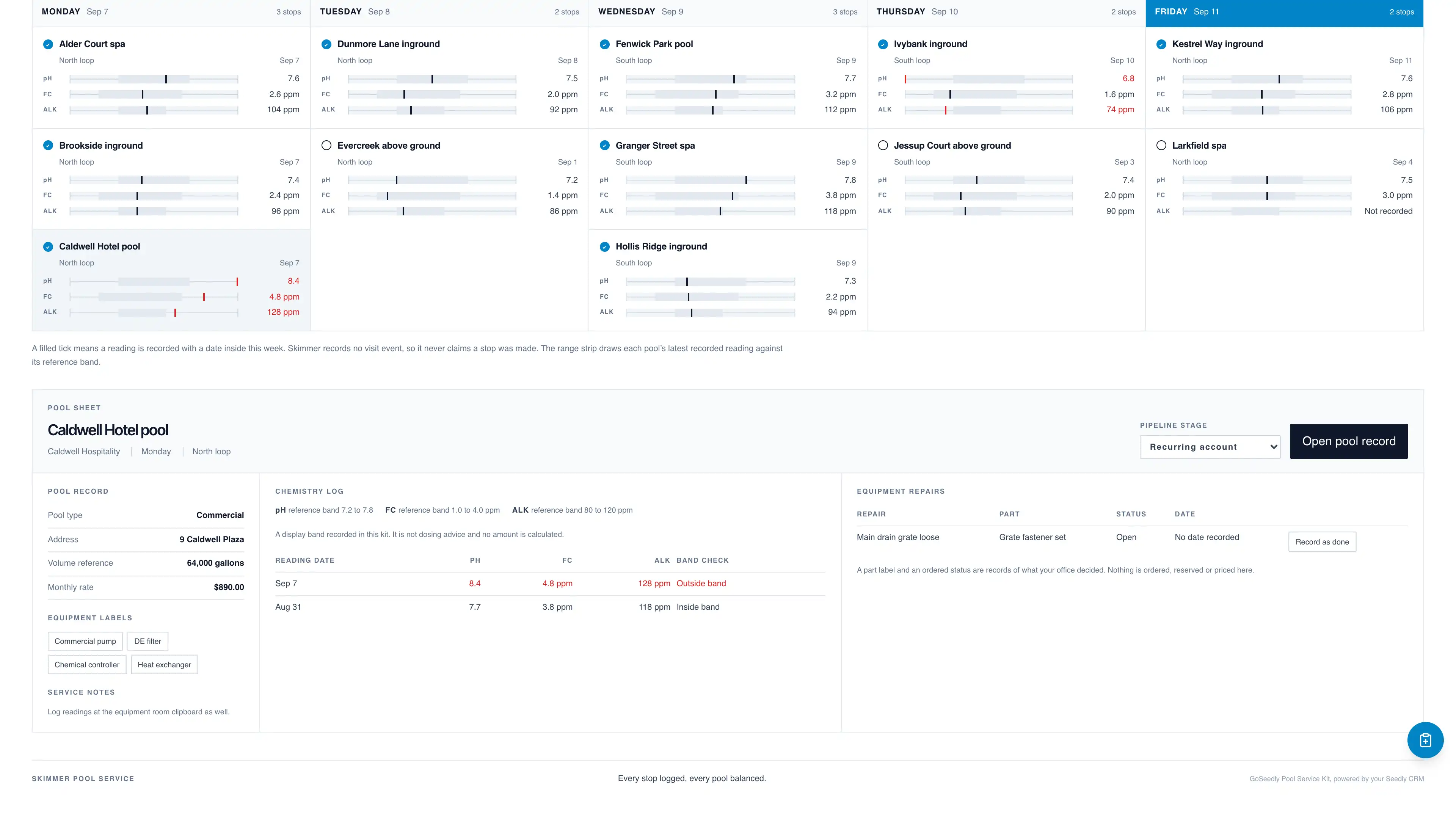Click the filled tick beside Ivybank inground
1456x819 pixels.
click(x=883, y=44)
